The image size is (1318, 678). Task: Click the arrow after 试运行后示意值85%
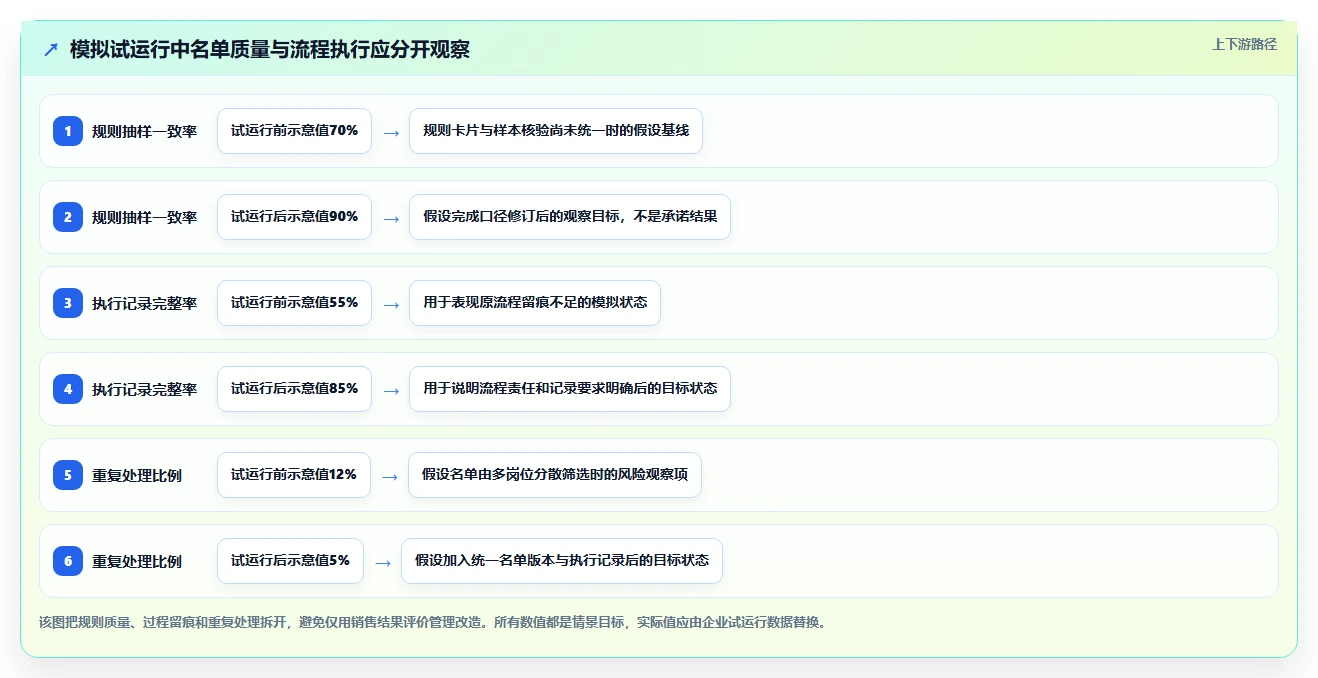tap(391, 390)
